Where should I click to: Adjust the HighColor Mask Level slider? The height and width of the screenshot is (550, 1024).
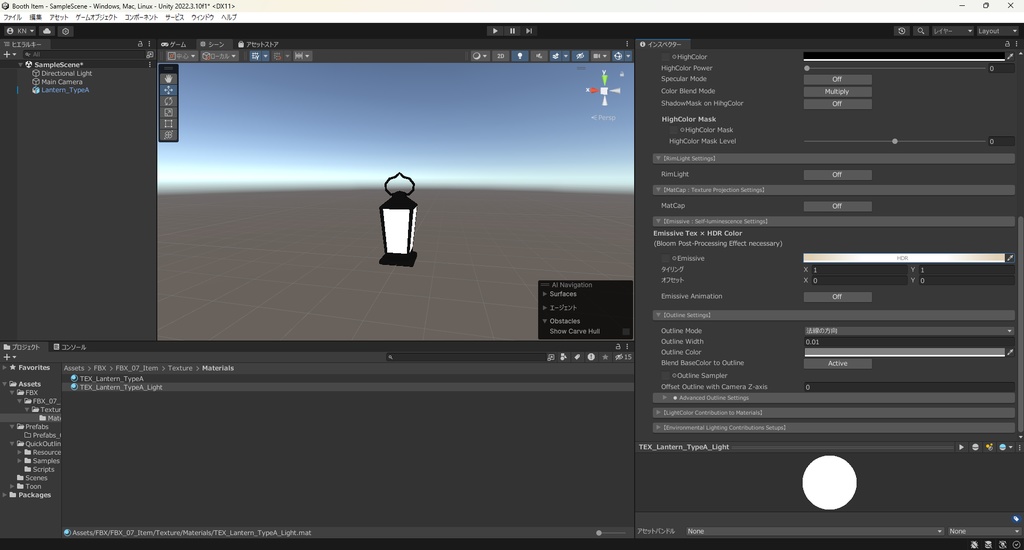[895, 141]
